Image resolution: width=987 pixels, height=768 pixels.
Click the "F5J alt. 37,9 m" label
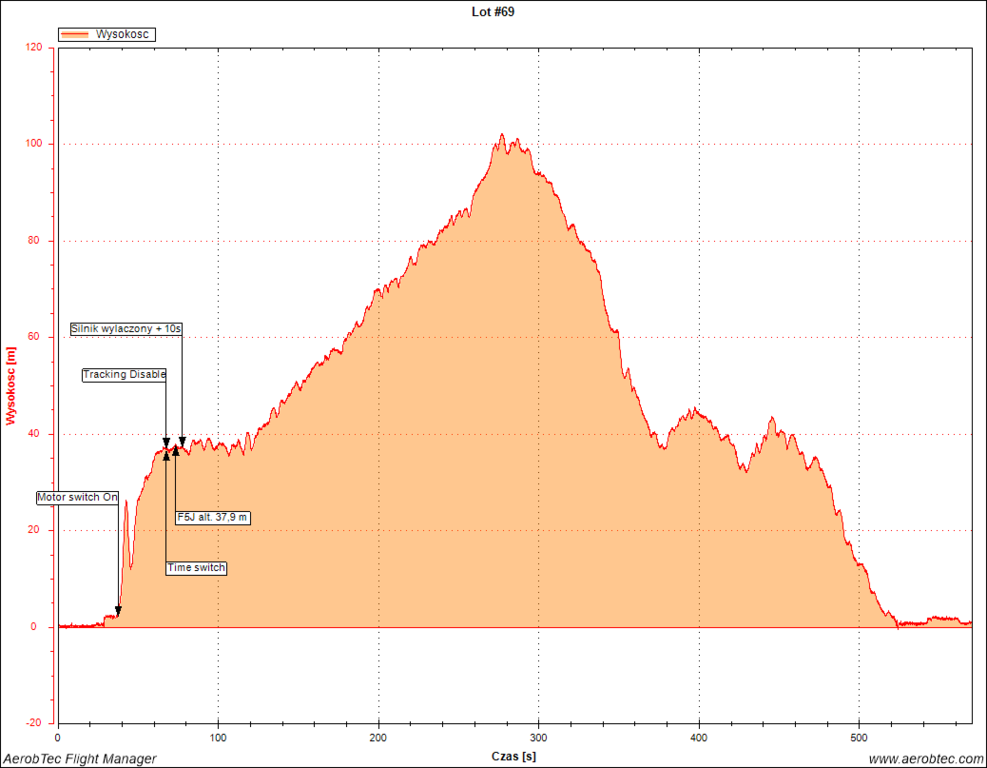(212, 518)
